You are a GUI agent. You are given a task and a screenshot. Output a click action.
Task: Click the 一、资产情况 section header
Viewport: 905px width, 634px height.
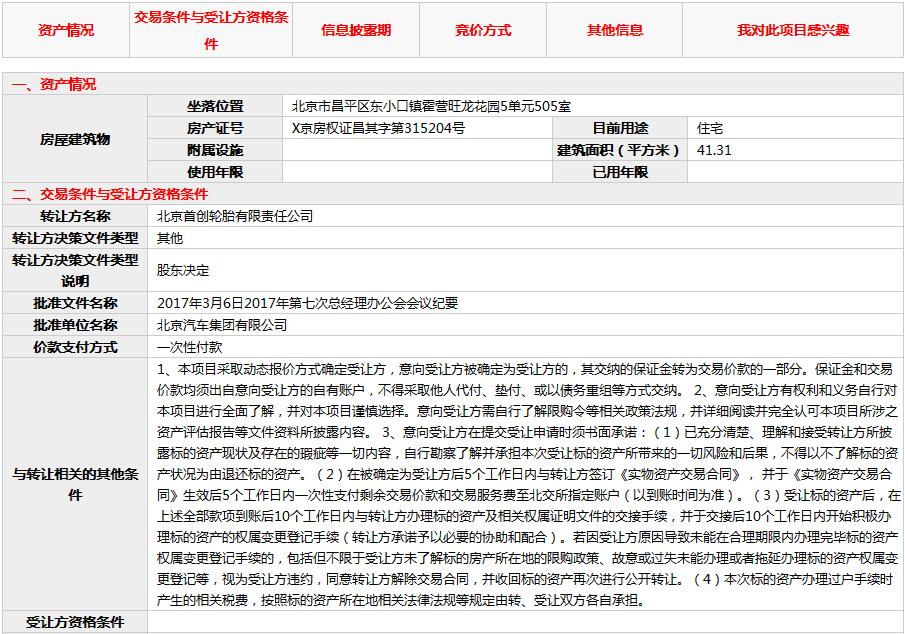[54, 84]
